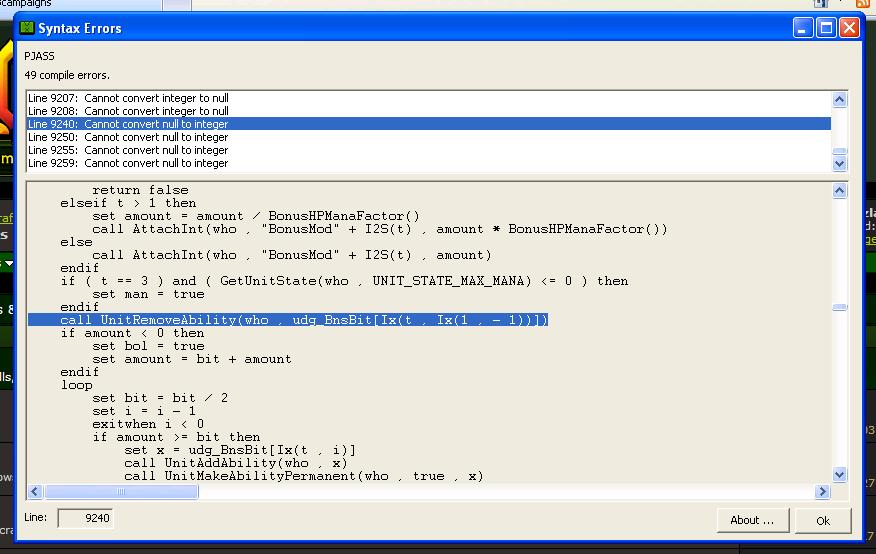The height and width of the screenshot is (554, 876).
Task: Click the error list scrollbar thumb
Action: point(839,151)
